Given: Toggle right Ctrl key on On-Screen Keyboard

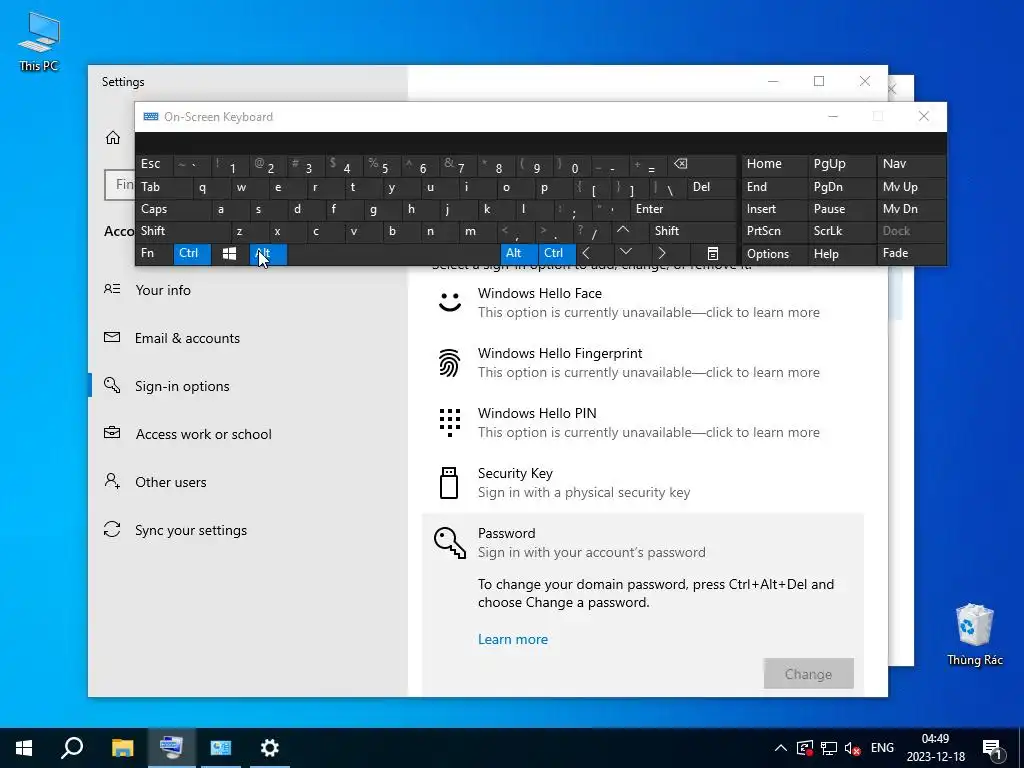Looking at the screenshot, I should coord(557,253).
